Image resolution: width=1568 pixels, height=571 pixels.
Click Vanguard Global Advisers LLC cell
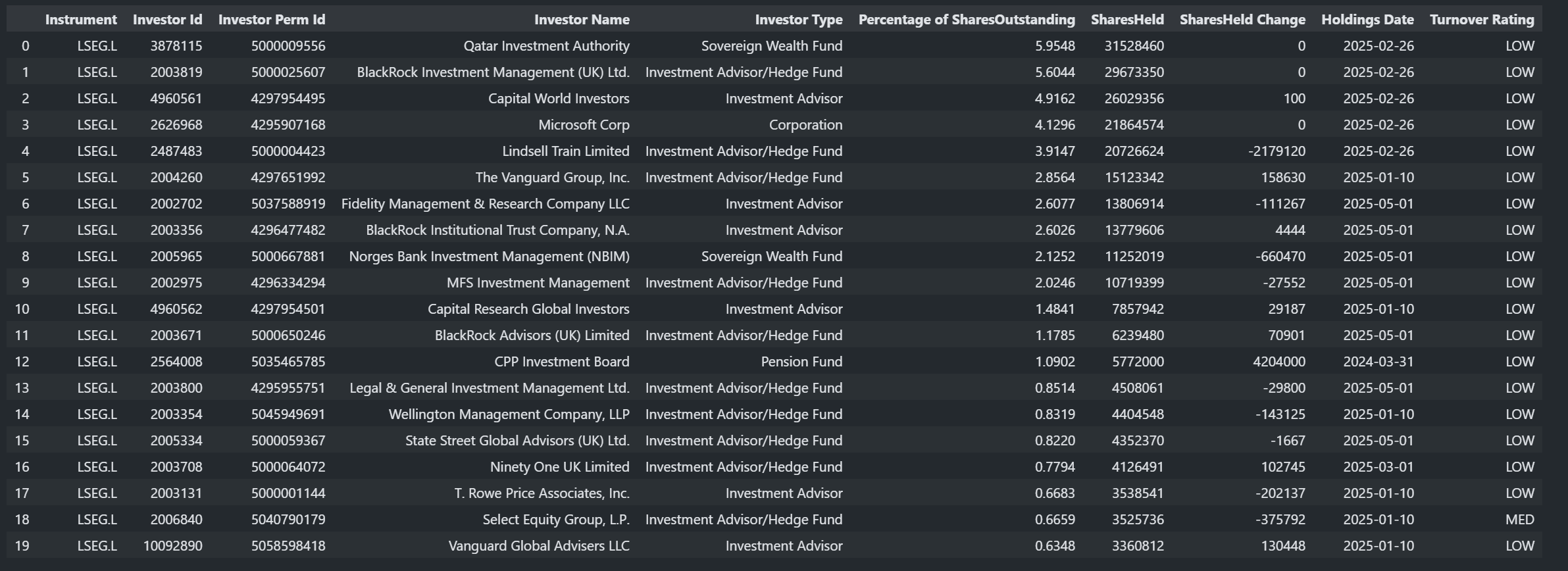(x=538, y=546)
